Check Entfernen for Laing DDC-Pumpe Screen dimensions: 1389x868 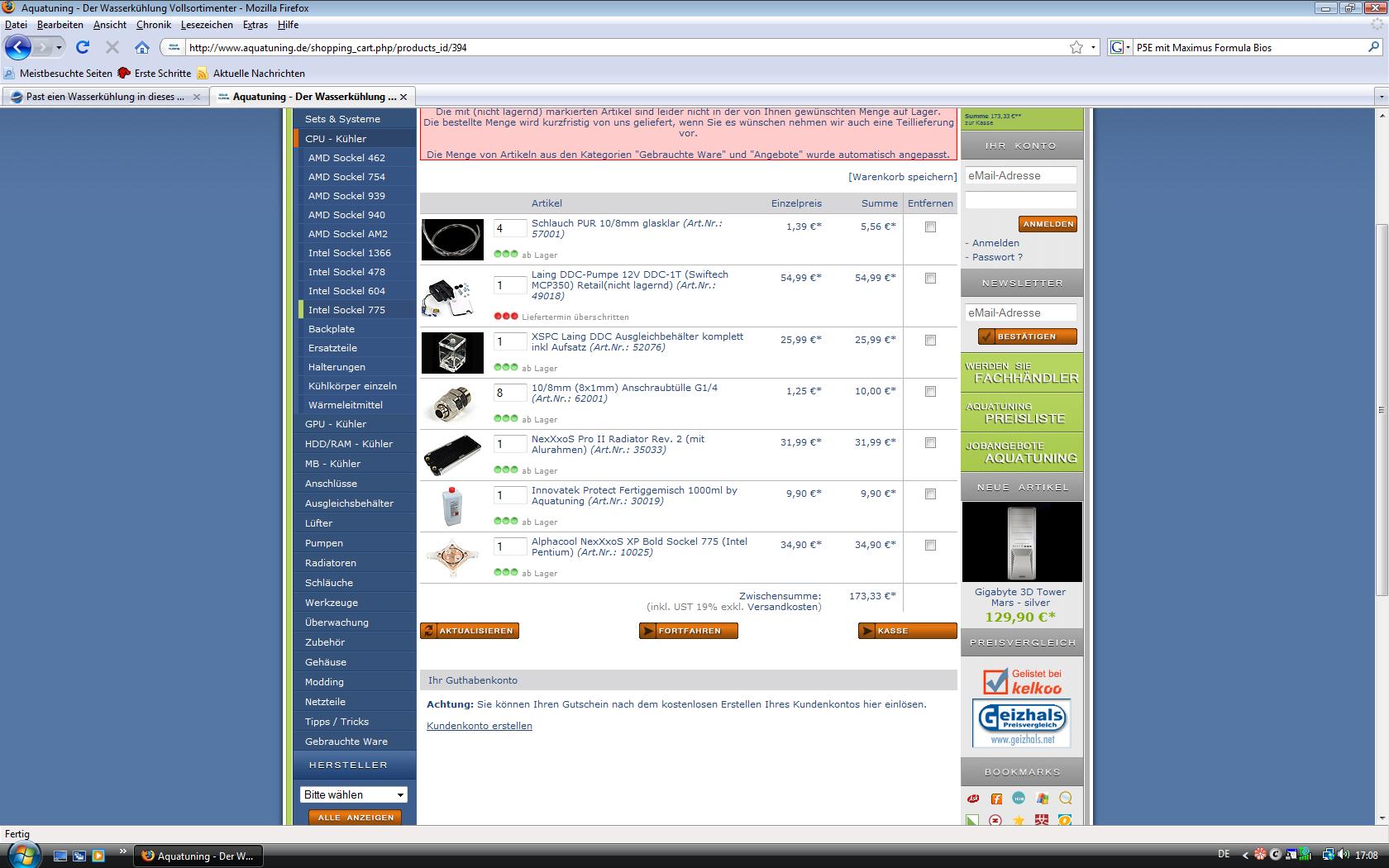tap(930, 278)
